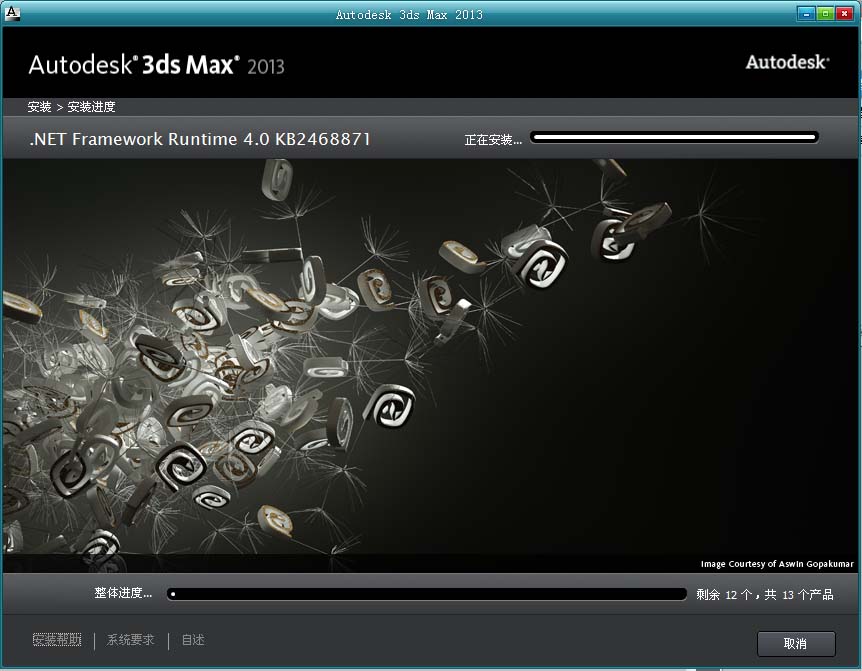Click the text .NET Framework Runtime 4.0 KB2468871
The height and width of the screenshot is (671, 862).
pos(200,139)
